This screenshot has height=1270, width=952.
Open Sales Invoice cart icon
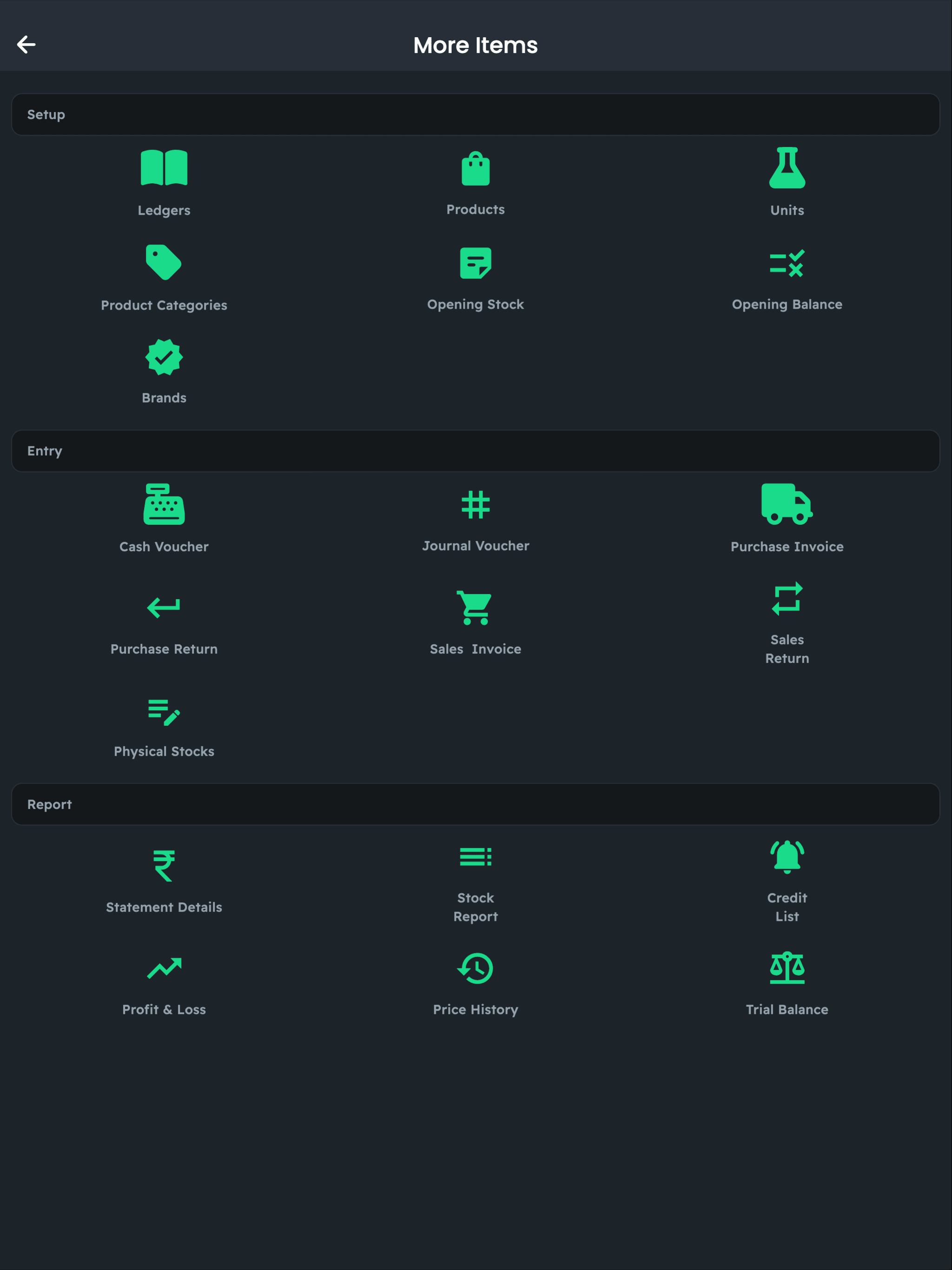pos(475,608)
